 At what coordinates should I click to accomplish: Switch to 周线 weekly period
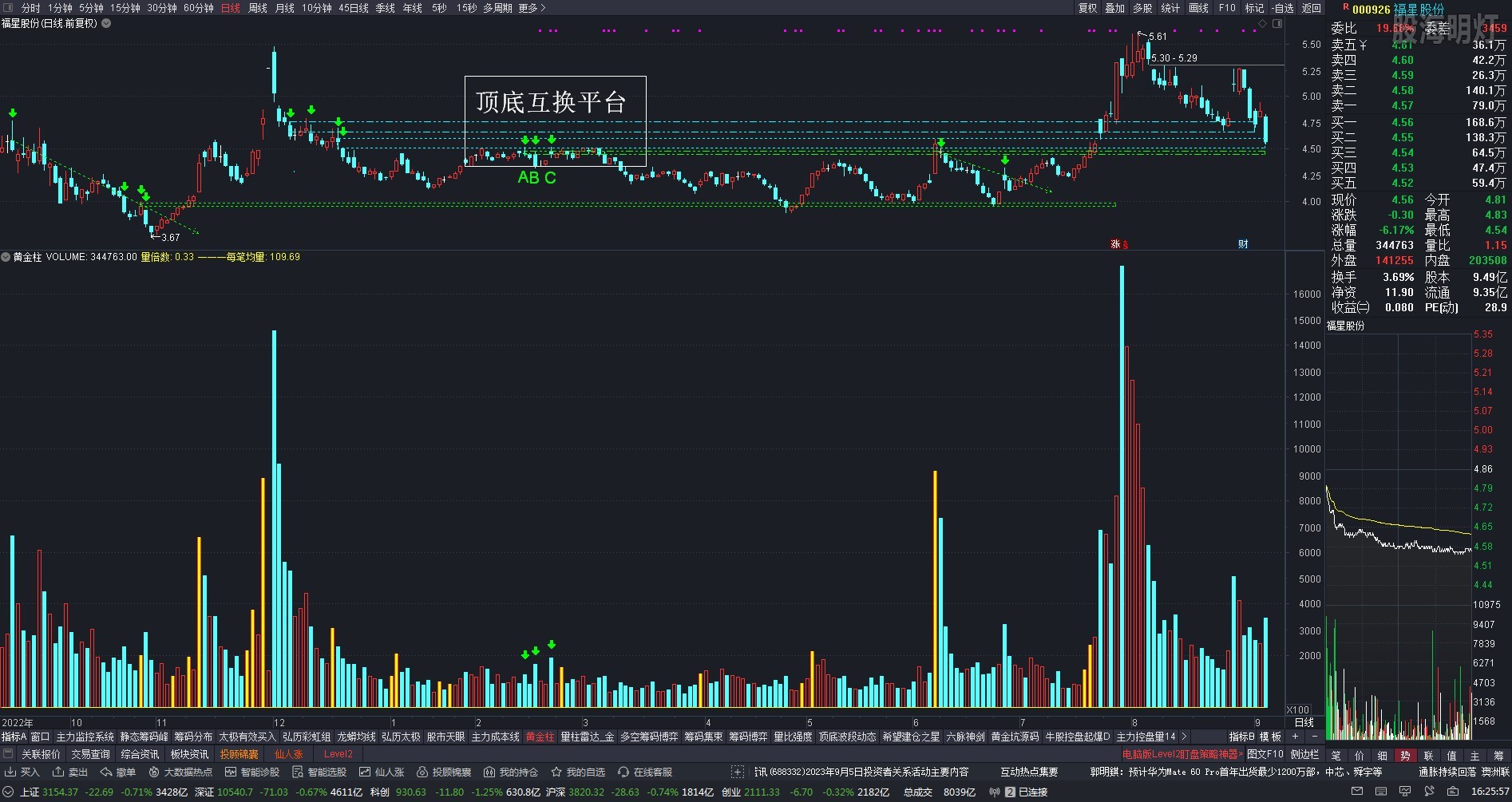click(x=257, y=8)
